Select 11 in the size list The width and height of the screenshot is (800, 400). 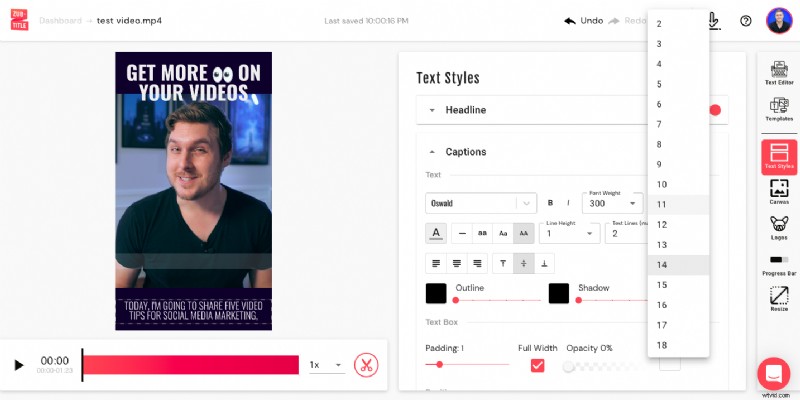click(678, 205)
